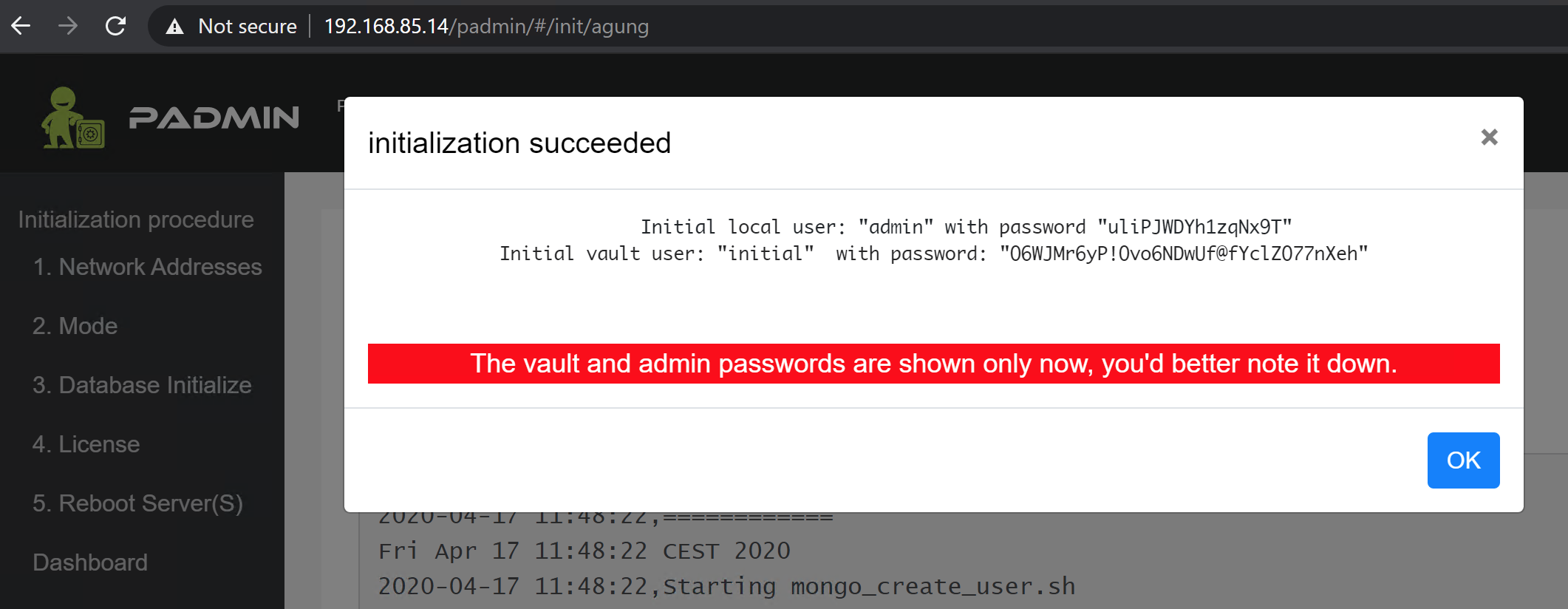Click the browser back arrow
This screenshot has width=1568, height=609.
pyautogui.click(x=21, y=27)
